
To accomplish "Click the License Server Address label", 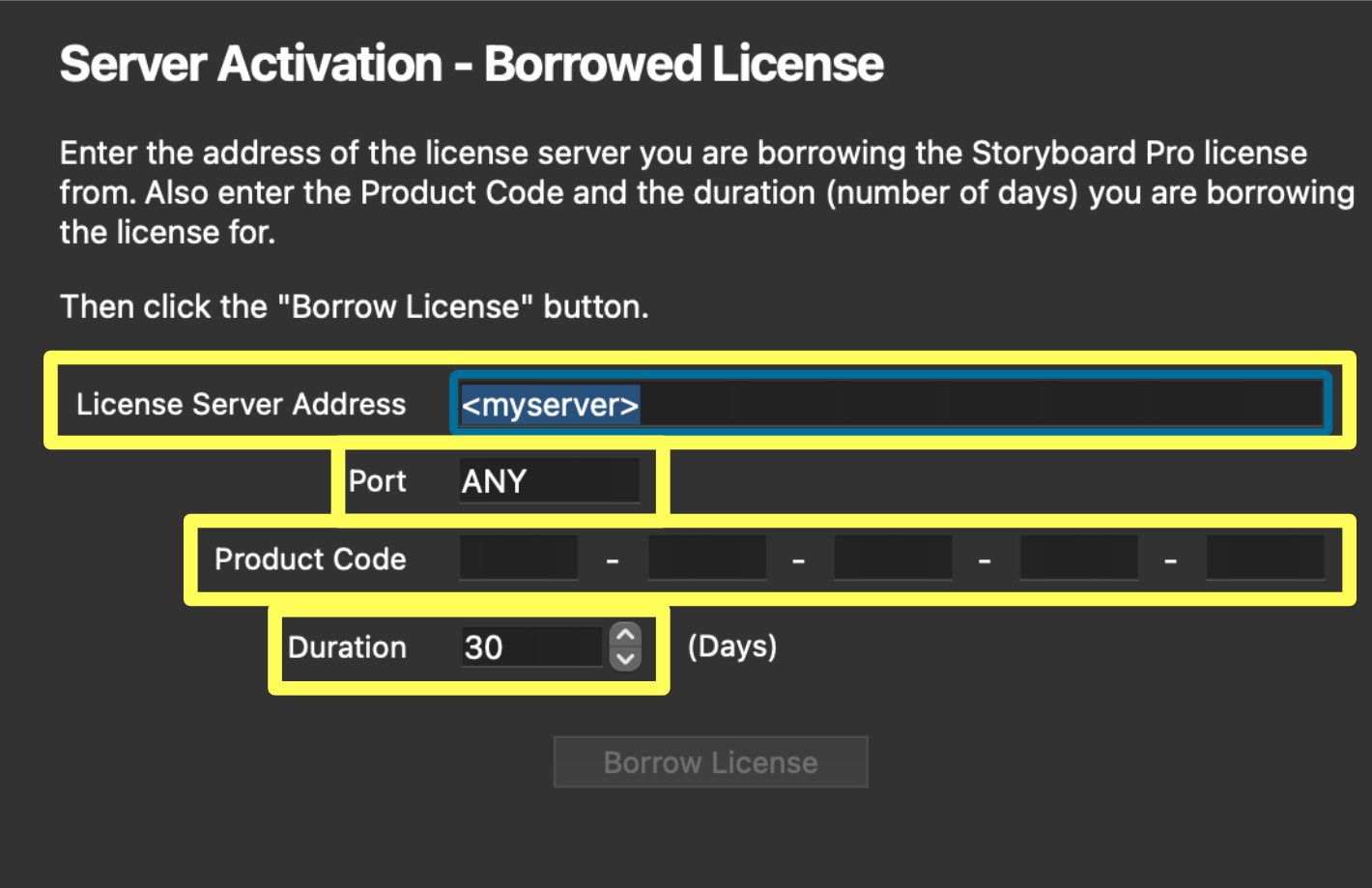I will (x=241, y=404).
